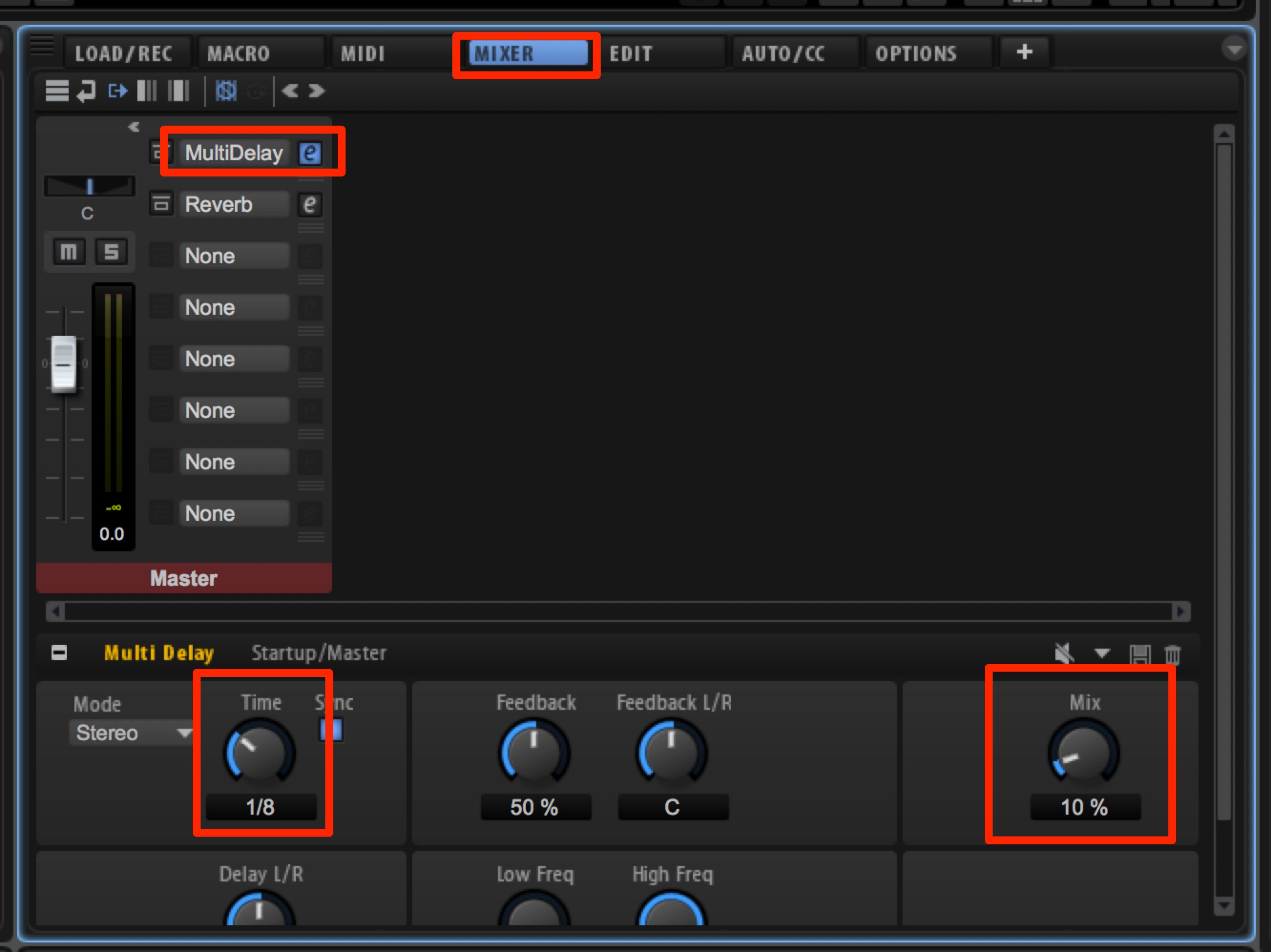Select the Master channel label

tap(184, 578)
